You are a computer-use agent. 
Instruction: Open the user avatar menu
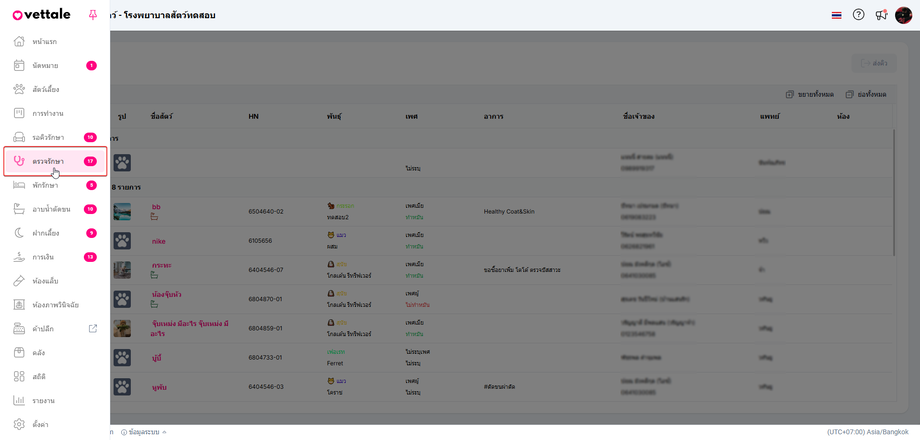tap(903, 15)
